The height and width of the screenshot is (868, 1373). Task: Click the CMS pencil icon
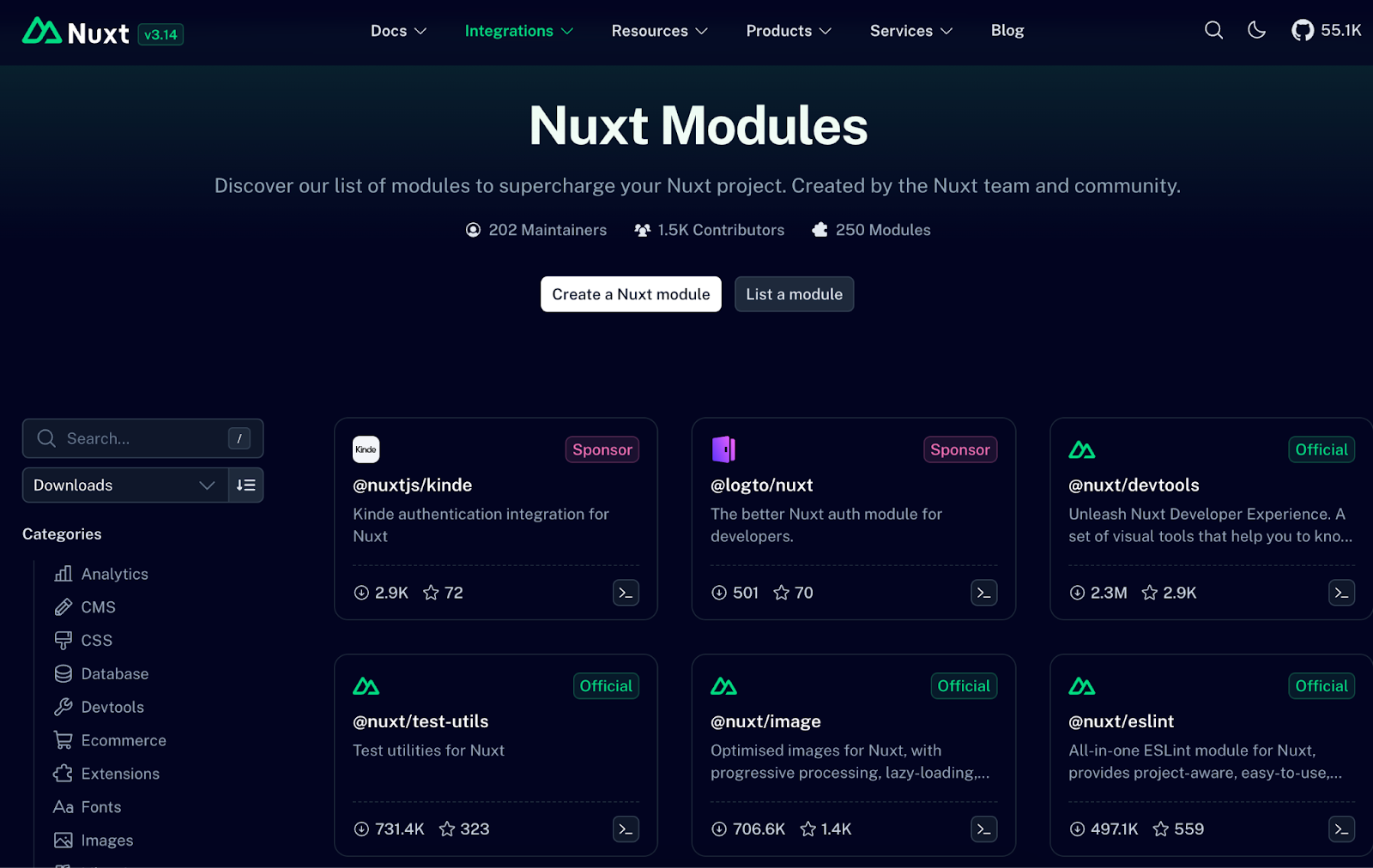tap(64, 607)
